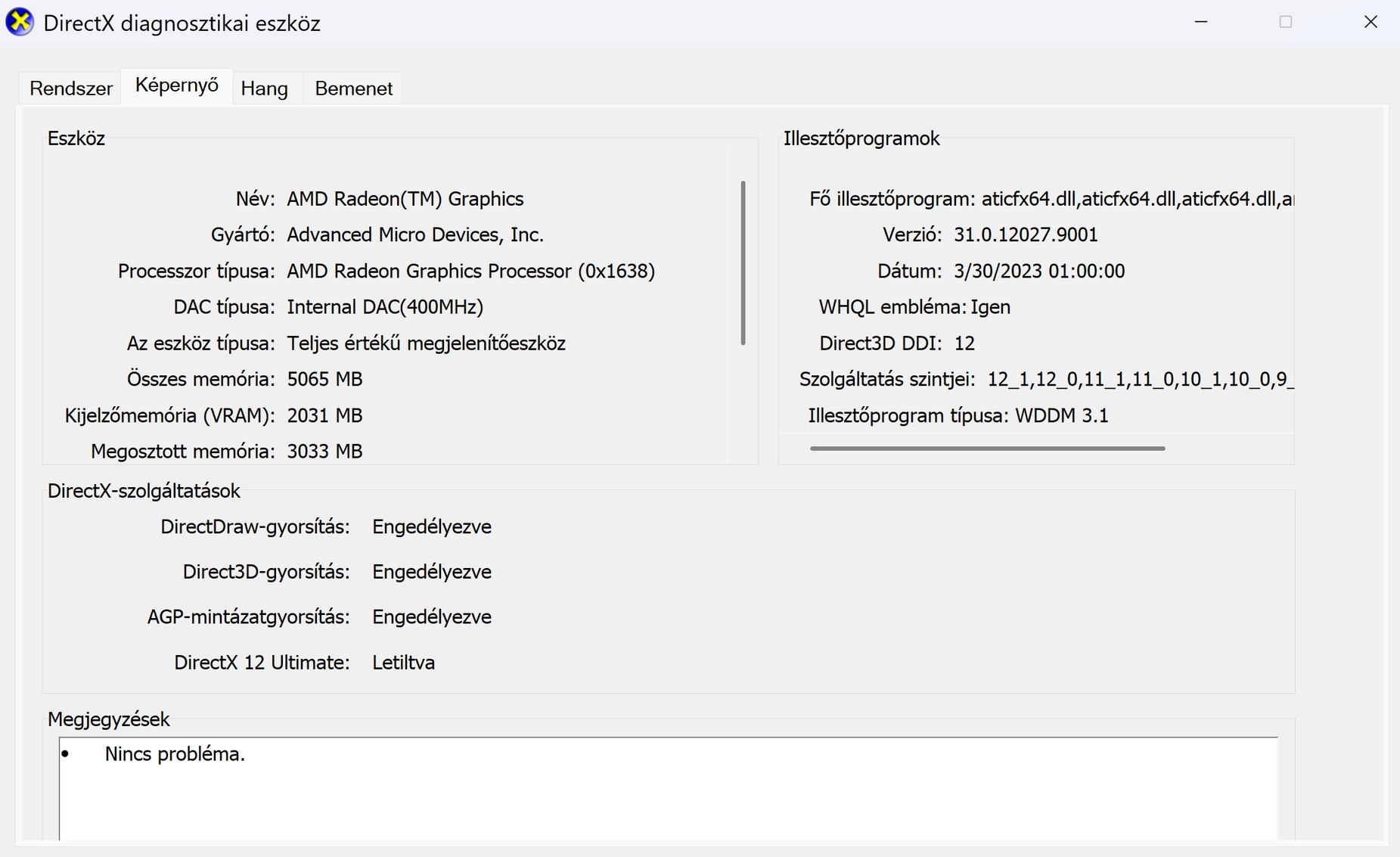Click the 'Nincs probléma.' note text

tap(175, 754)
